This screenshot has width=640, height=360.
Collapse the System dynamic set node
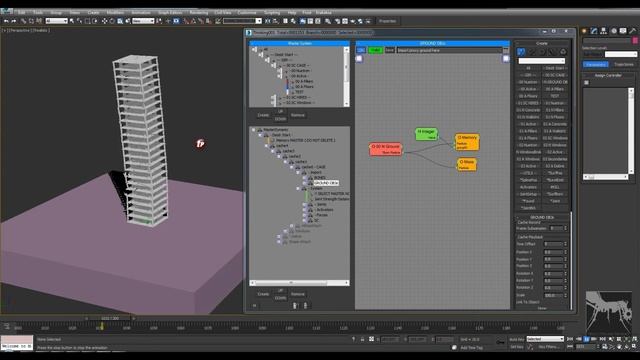coord(298,189)
